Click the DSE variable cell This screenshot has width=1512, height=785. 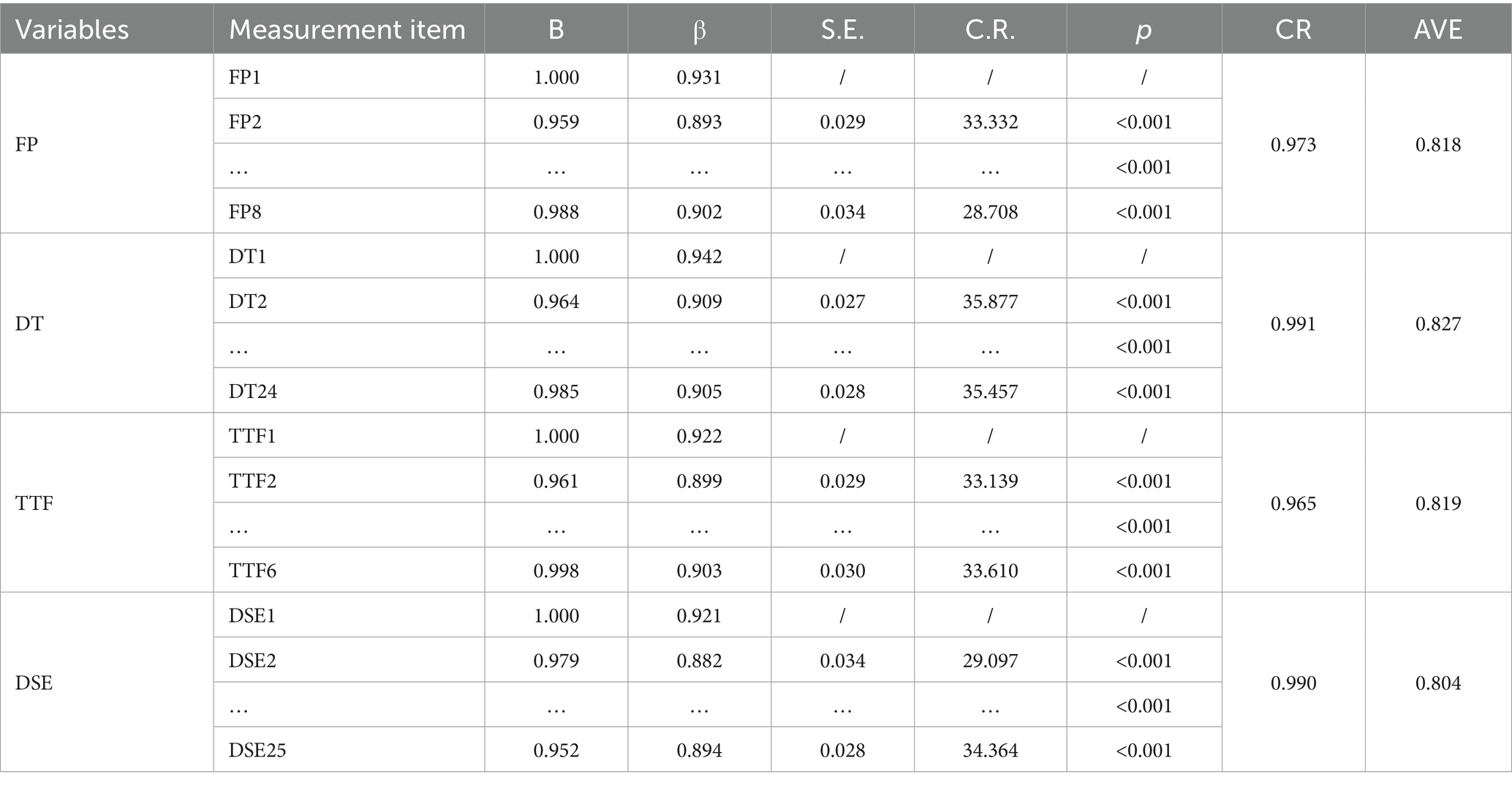pos(34,683)
